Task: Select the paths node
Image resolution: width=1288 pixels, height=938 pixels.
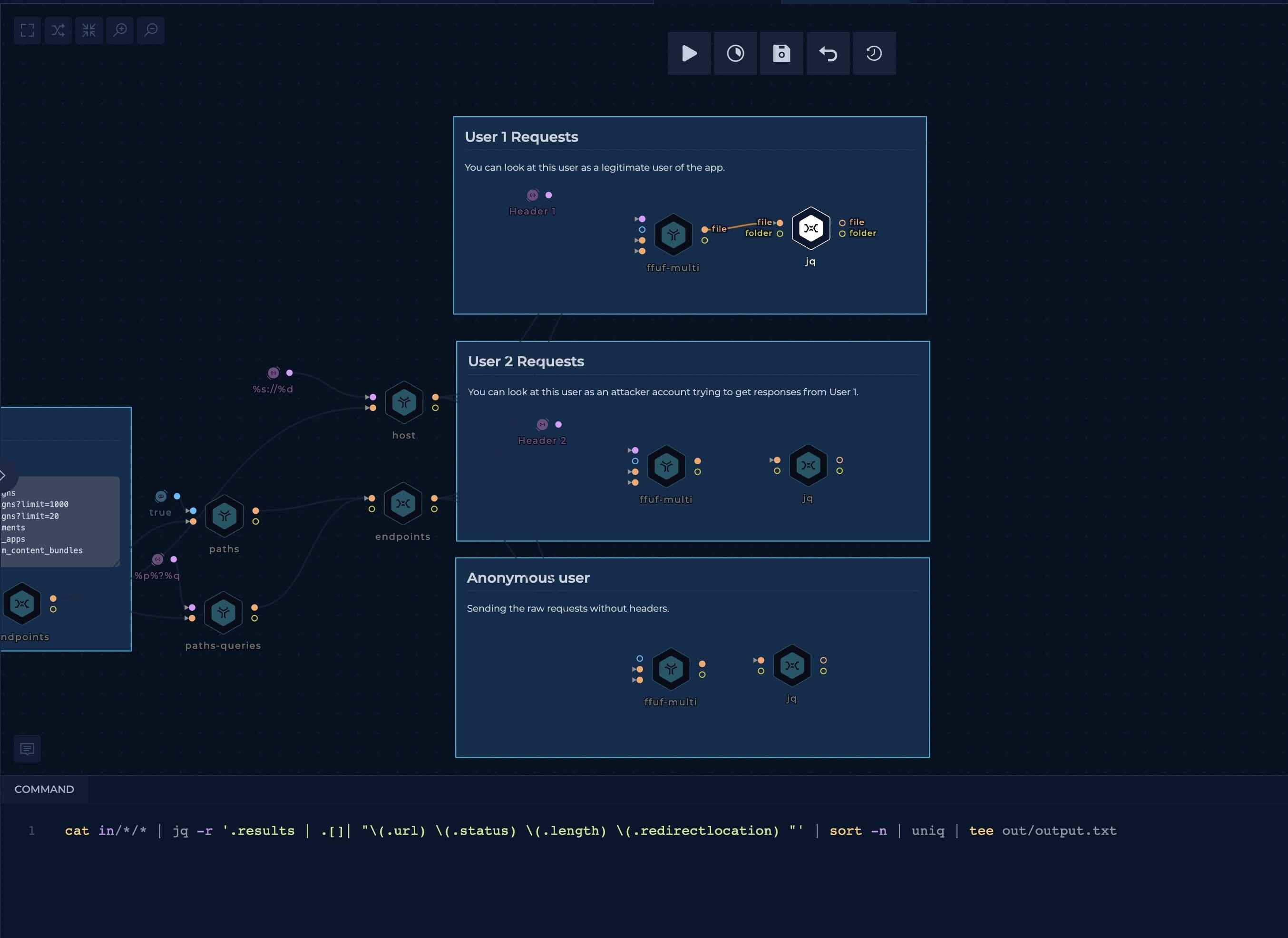Action: pyautogui.click(x=224, y=516)
